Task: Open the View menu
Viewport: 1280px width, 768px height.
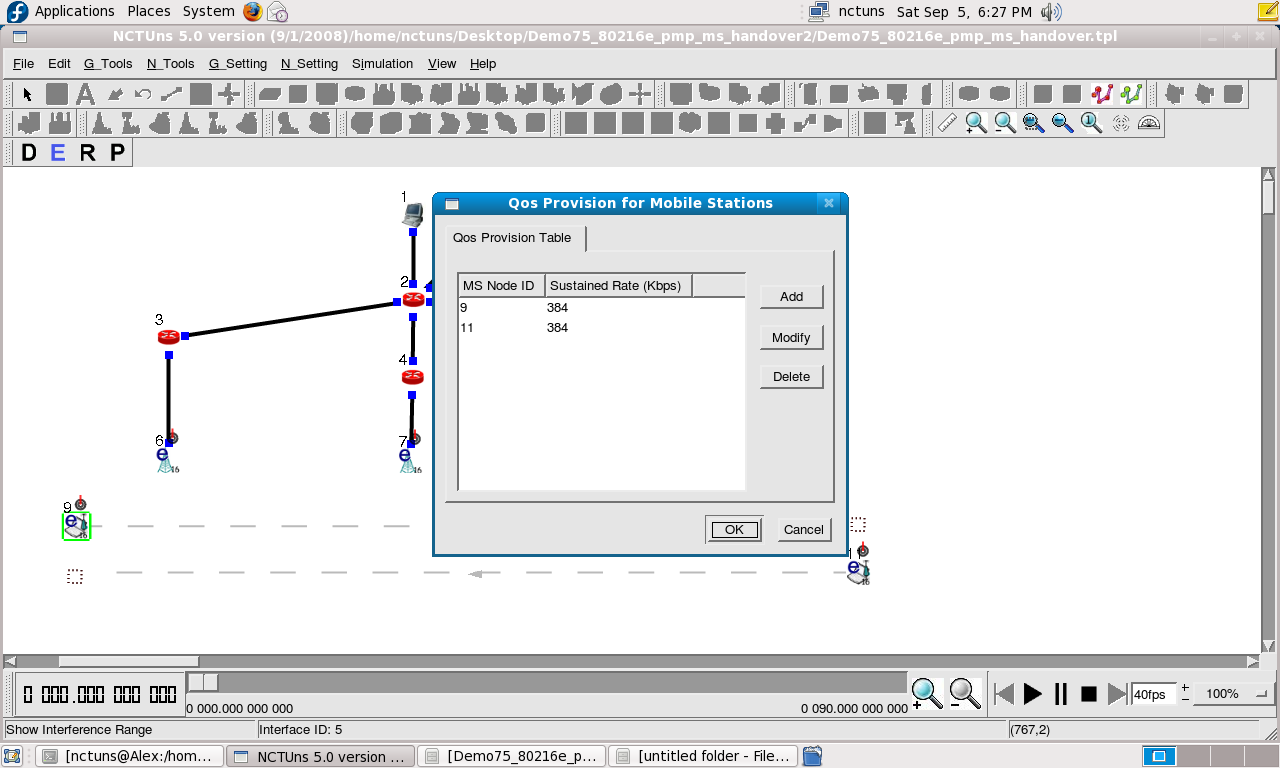Action: pos(442,63)
